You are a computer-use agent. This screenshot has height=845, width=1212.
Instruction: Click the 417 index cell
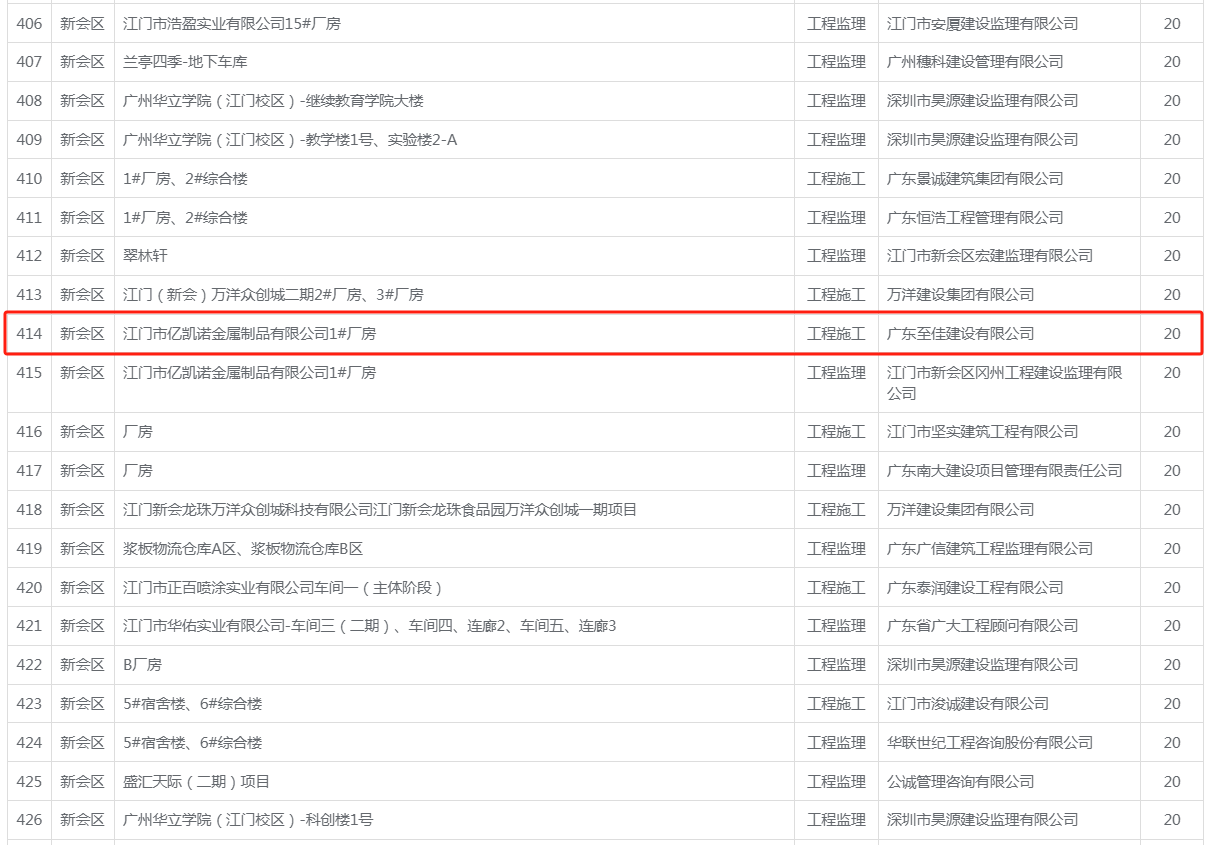(29, 471)
